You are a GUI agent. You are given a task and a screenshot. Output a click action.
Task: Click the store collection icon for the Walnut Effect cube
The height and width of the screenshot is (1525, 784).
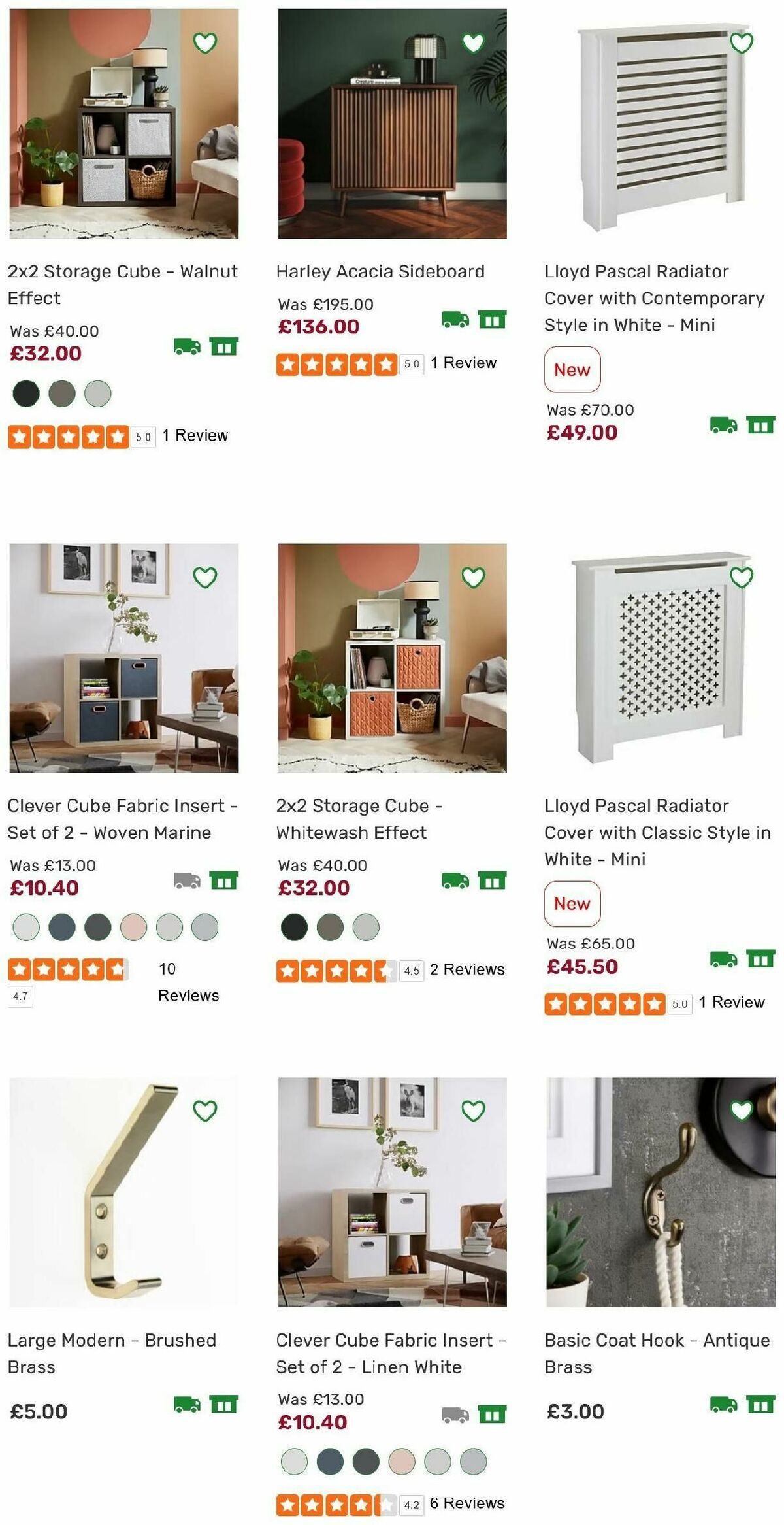(224, 347)
